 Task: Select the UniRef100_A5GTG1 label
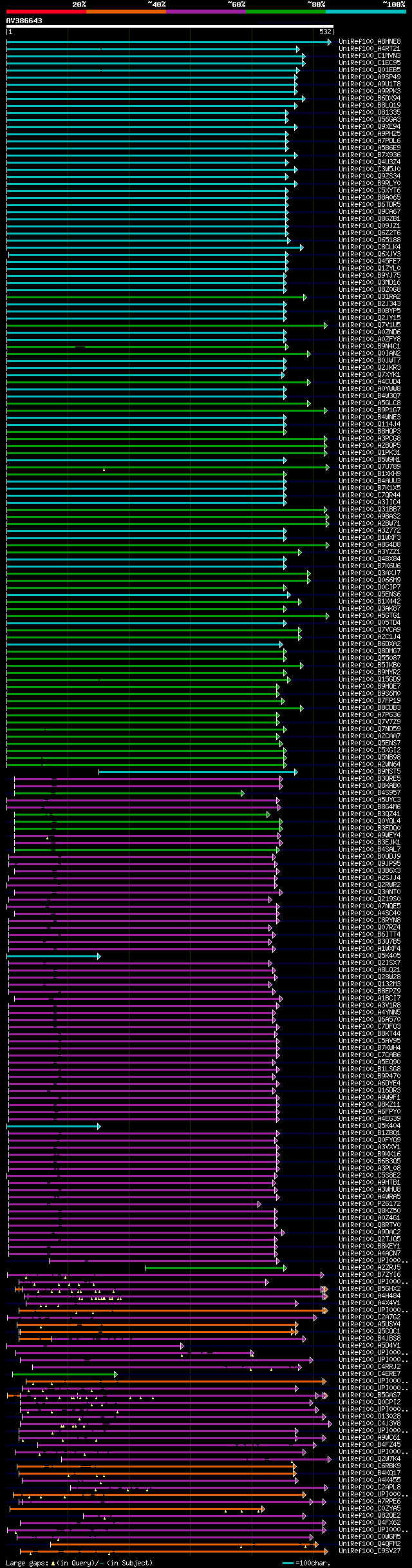[370, 616]
